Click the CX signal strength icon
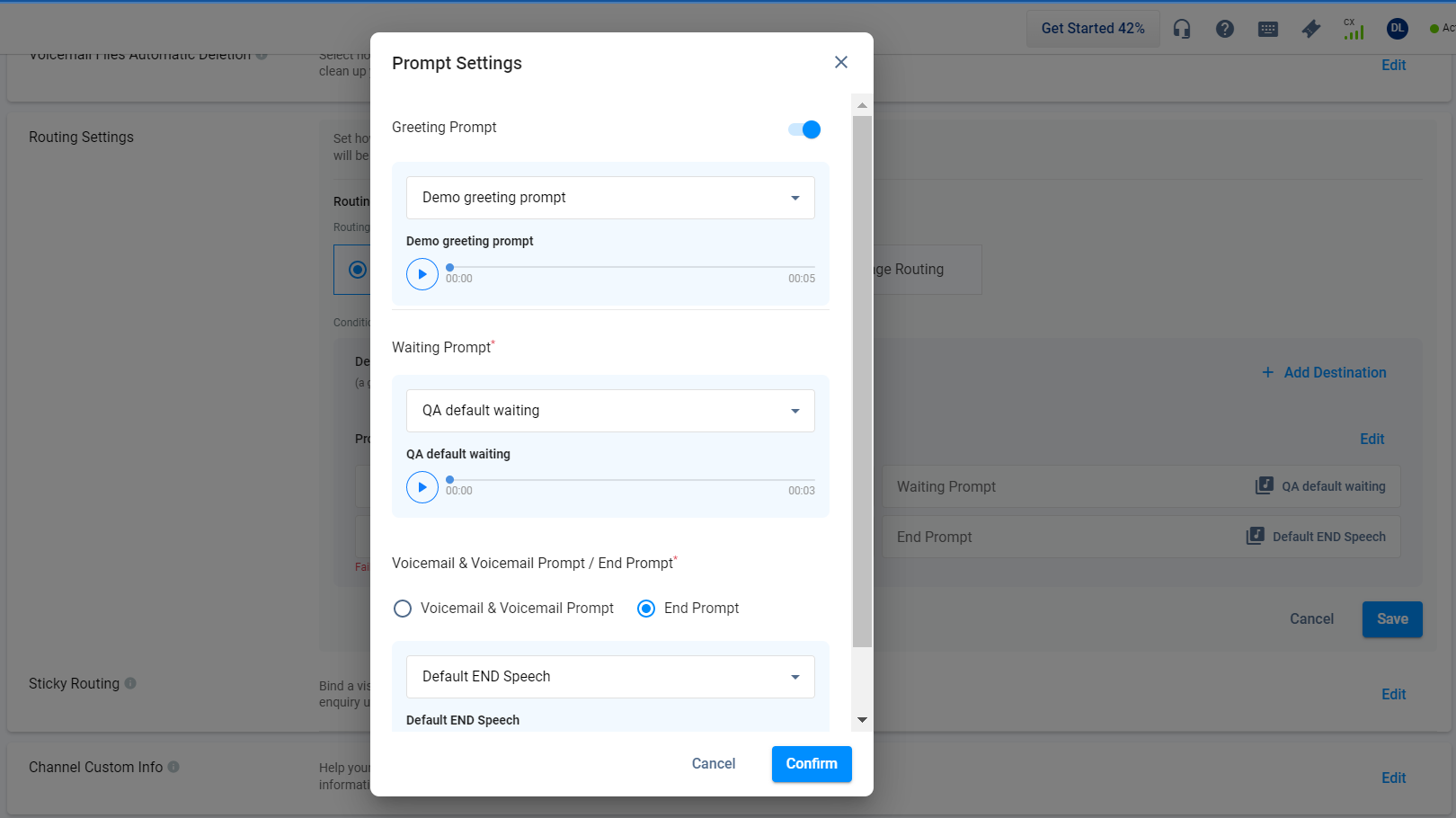 click(x=1354, y=29)
